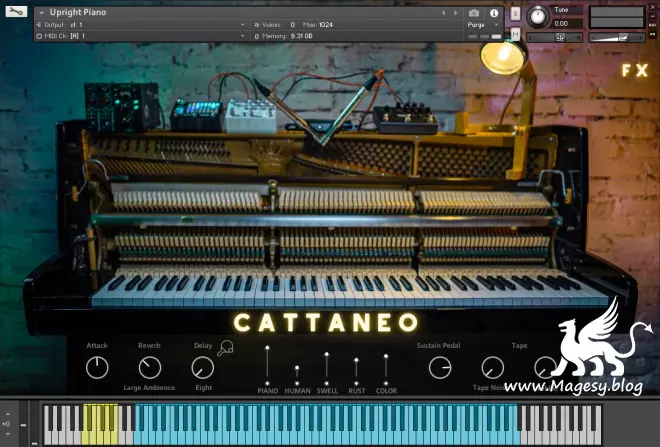Turn the Attack knob

click(97, 367)
